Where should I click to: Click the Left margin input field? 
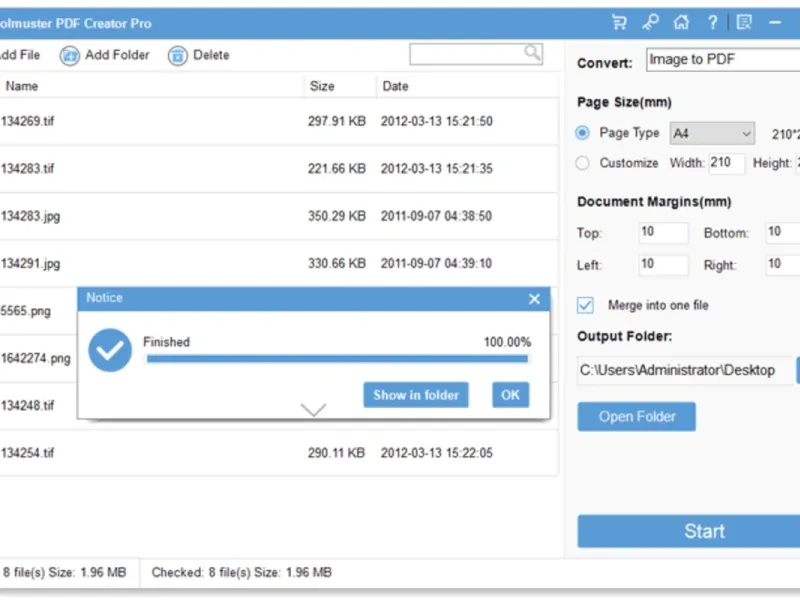point(663,265)
